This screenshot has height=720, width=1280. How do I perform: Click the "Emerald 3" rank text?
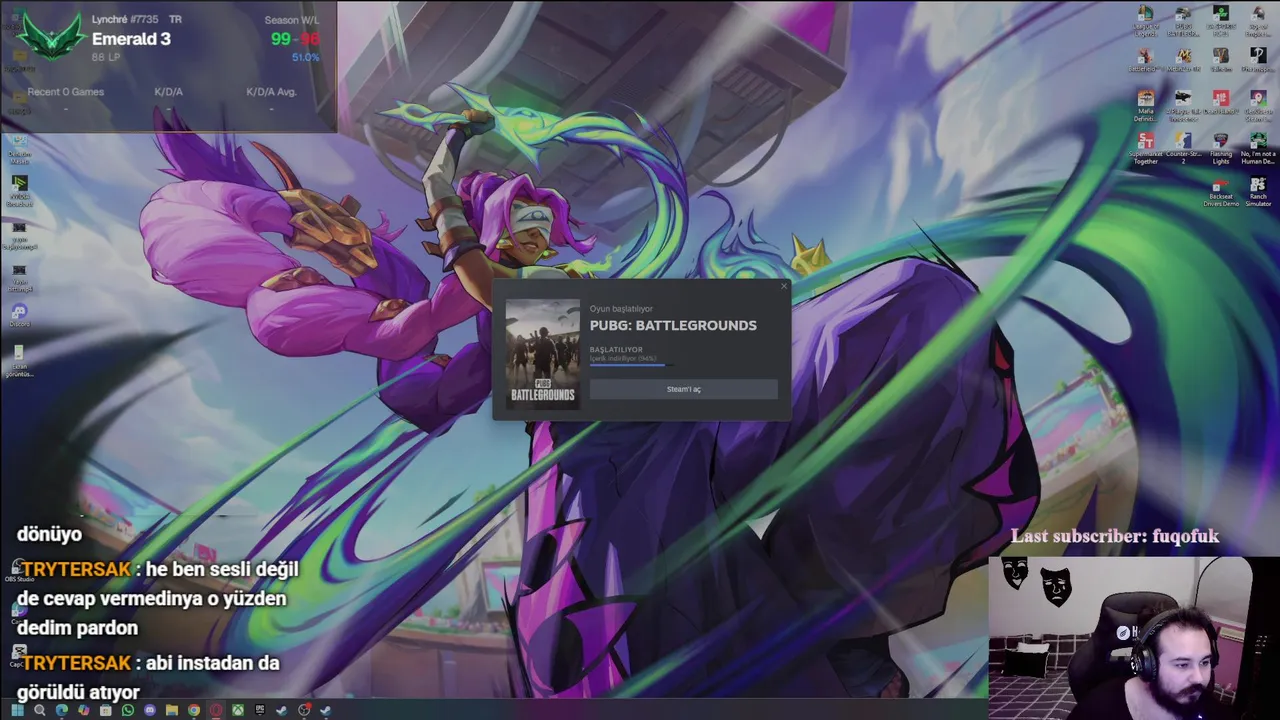[x=131, y=39]
